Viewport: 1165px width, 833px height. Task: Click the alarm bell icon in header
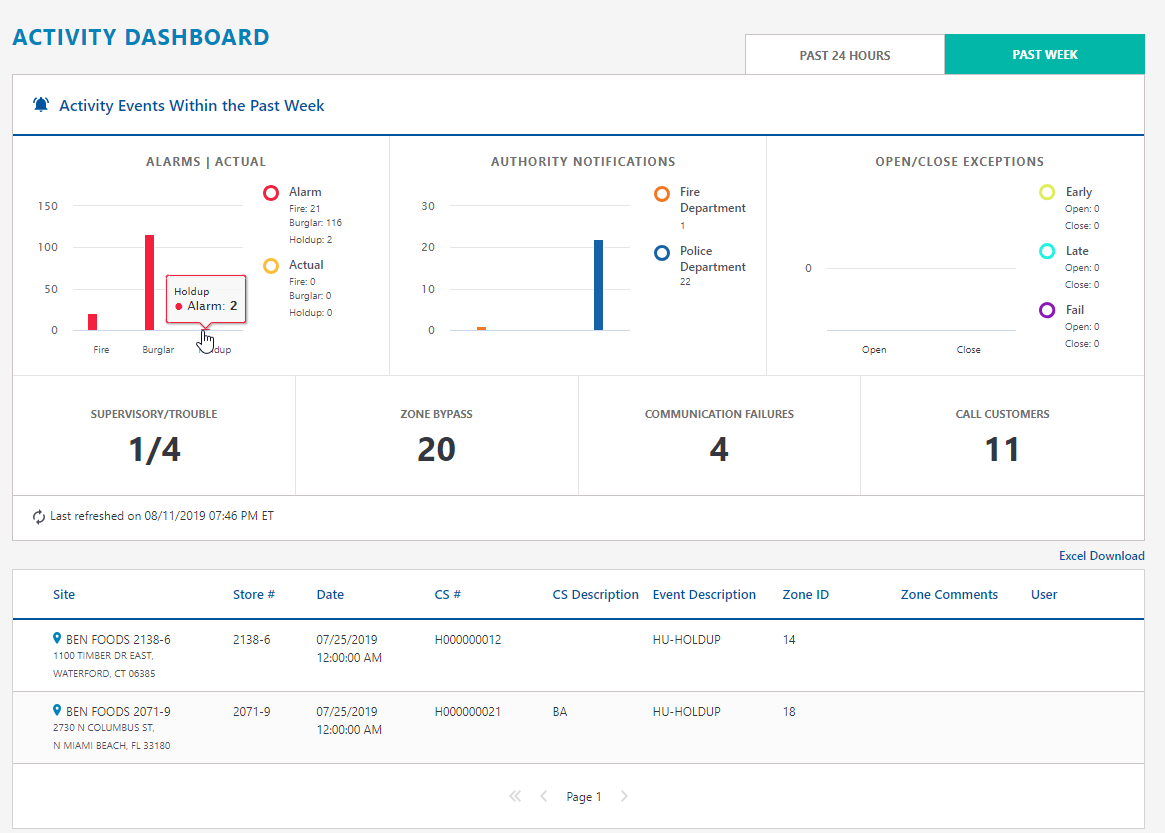coord(41,105)
